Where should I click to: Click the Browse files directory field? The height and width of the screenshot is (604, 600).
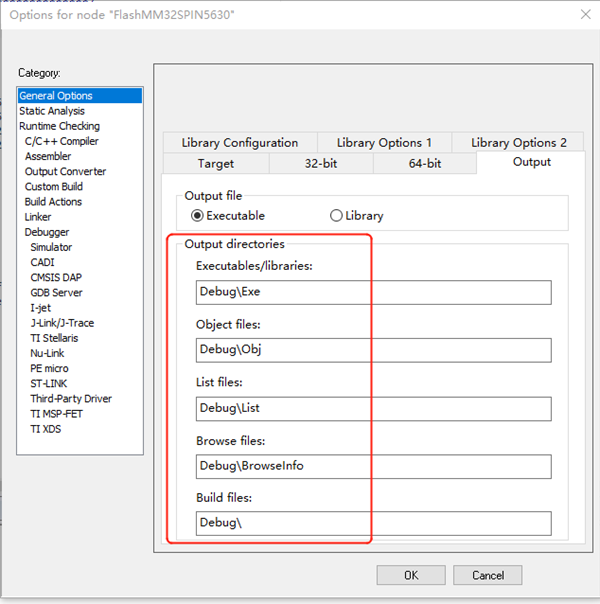pyautogui.click(x=374, y=466)
